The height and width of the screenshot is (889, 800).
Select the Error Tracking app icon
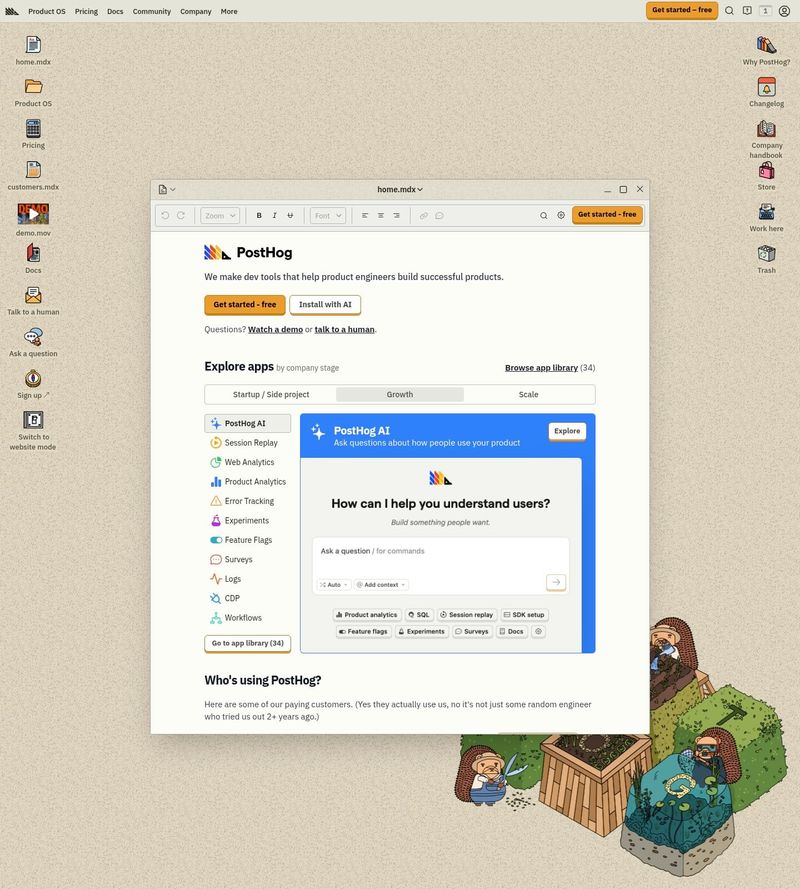[215, 501]
